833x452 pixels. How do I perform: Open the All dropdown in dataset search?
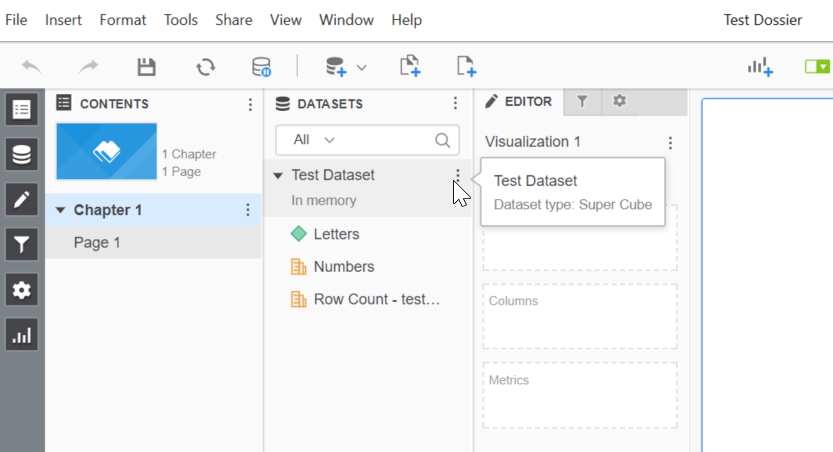pyautogui.click(x=314, y=140)
